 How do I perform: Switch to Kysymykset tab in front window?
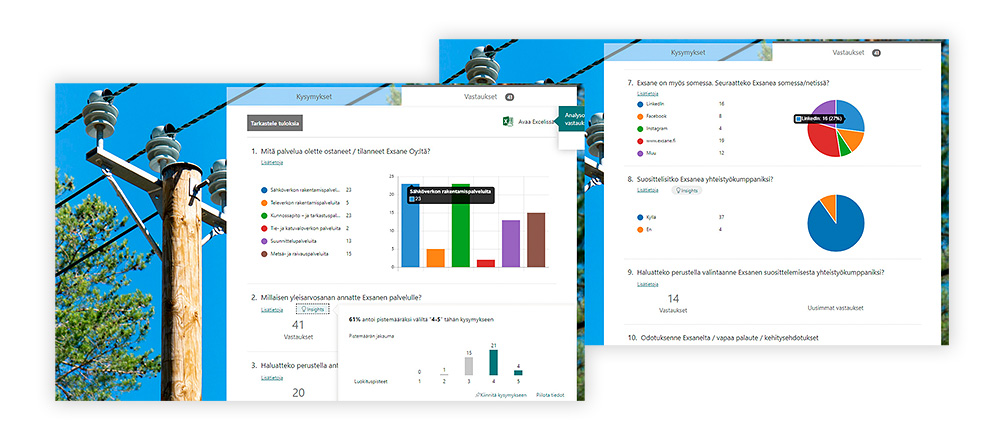tap(313, 97)
